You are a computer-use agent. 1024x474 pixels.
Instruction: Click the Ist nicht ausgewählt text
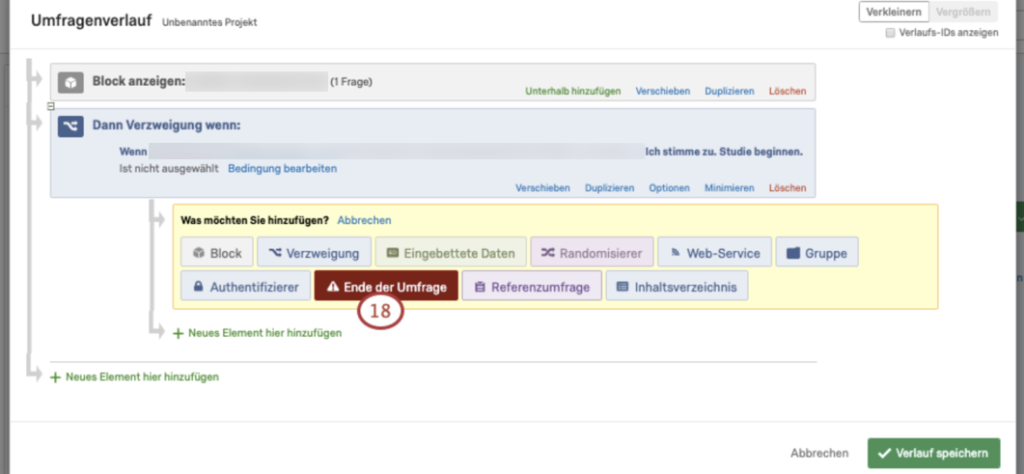(x=169, y=168)
